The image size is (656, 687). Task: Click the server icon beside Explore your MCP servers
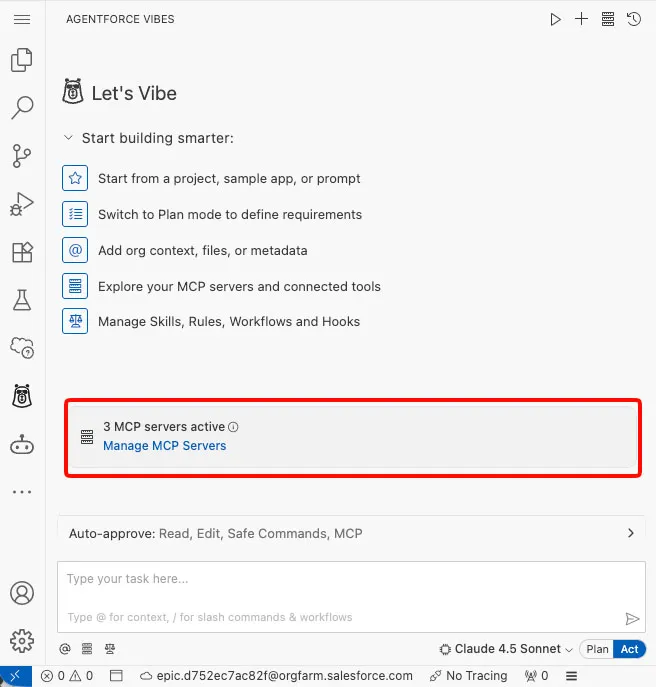pyautogui.click(x=75, y=286)
